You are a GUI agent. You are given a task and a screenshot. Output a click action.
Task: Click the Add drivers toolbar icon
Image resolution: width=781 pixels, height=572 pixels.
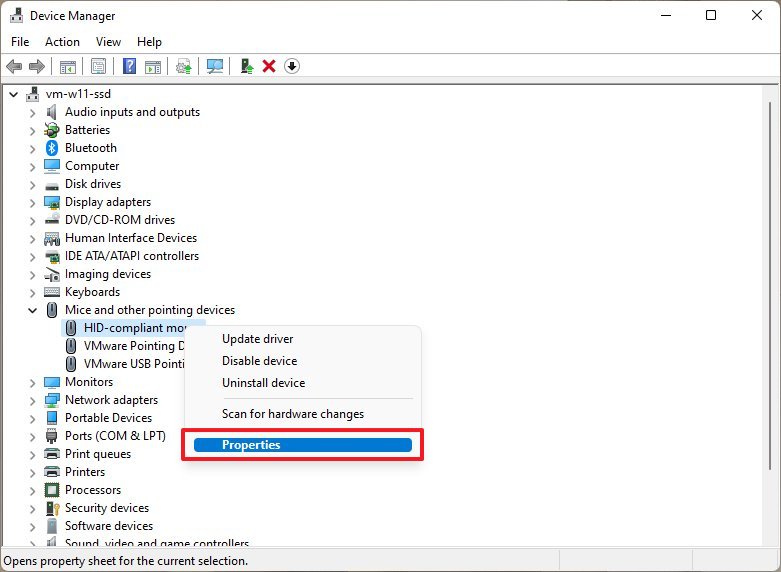(x=247, y=66)
